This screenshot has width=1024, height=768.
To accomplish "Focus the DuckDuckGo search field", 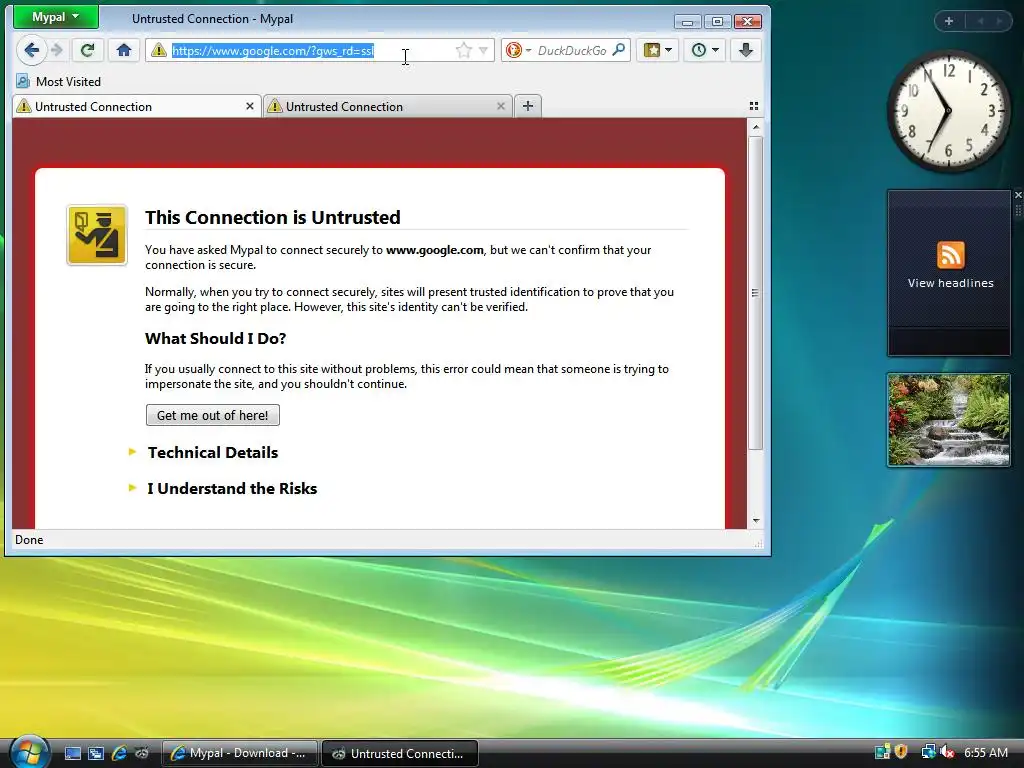I will [x=572, y=50].
